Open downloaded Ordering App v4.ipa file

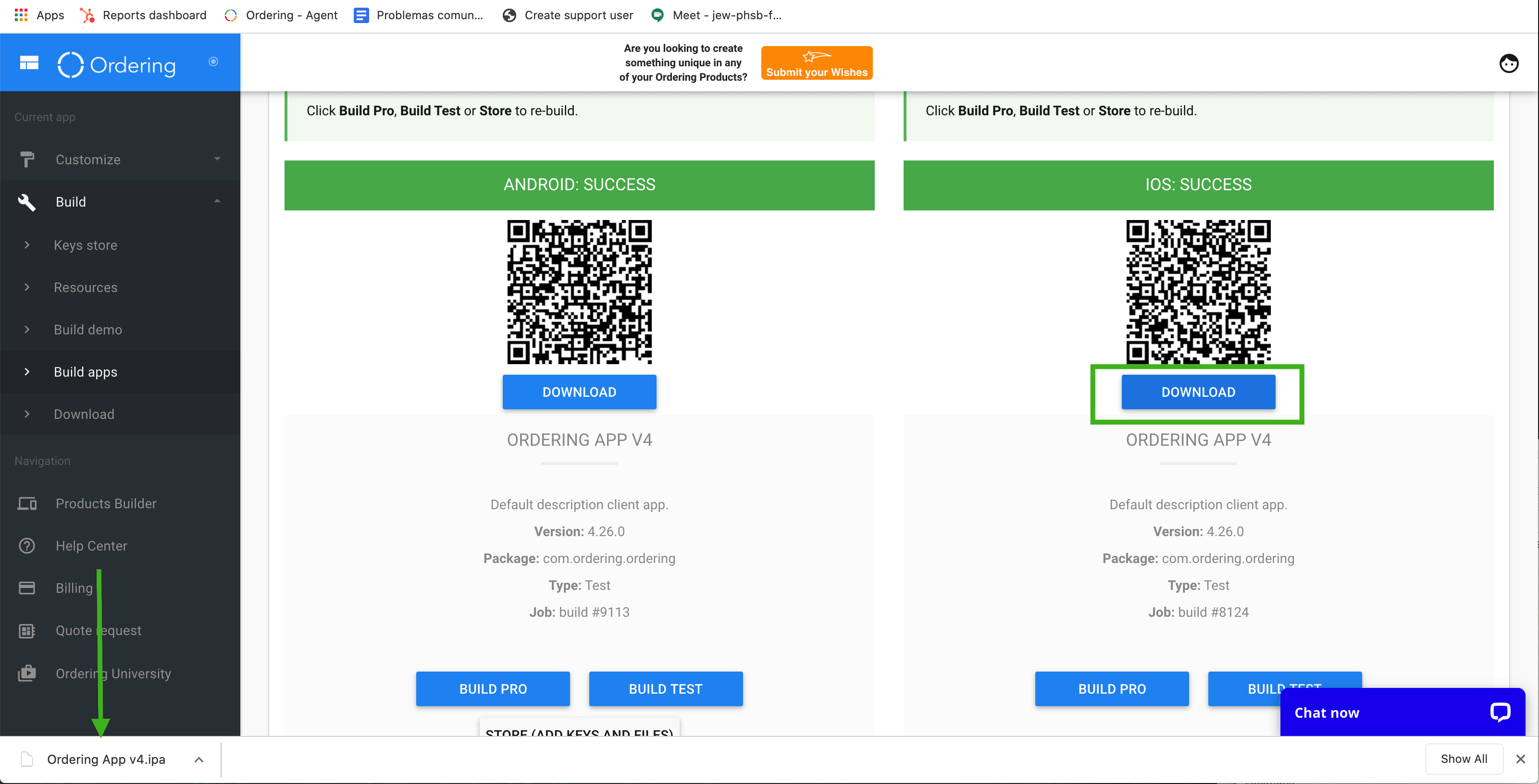[106, 759]
